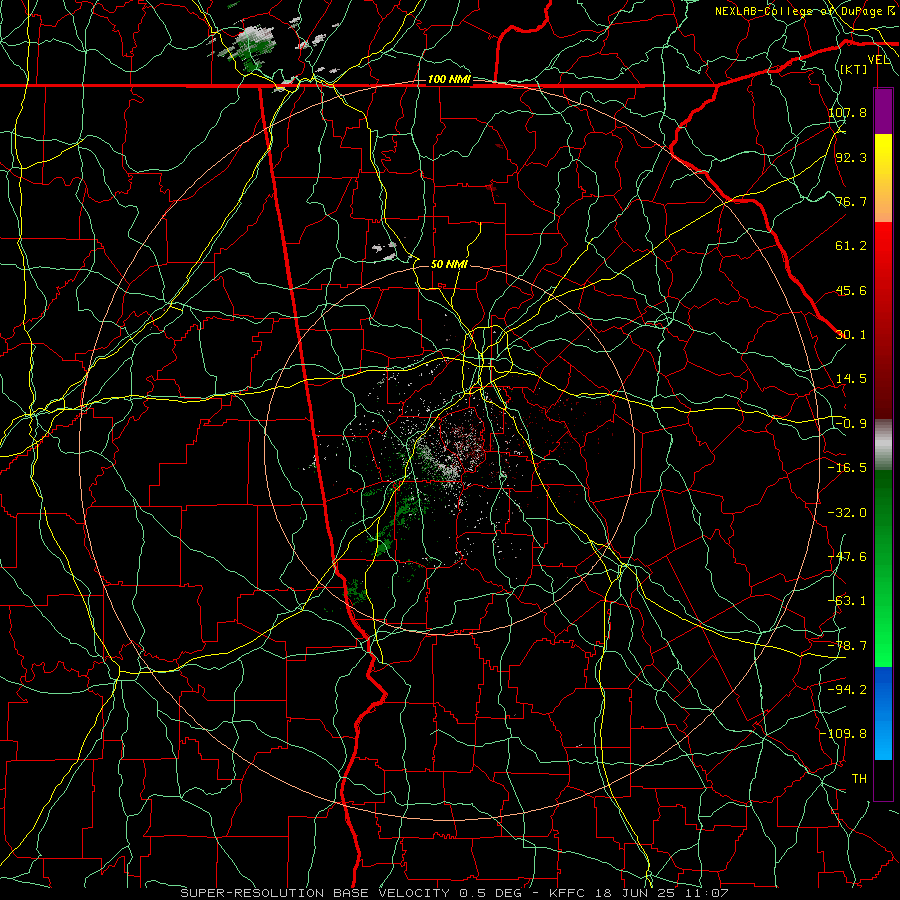Click the 76.7 legend value
The width and height of the screenshot is (900, 900).
pos(851,201)
